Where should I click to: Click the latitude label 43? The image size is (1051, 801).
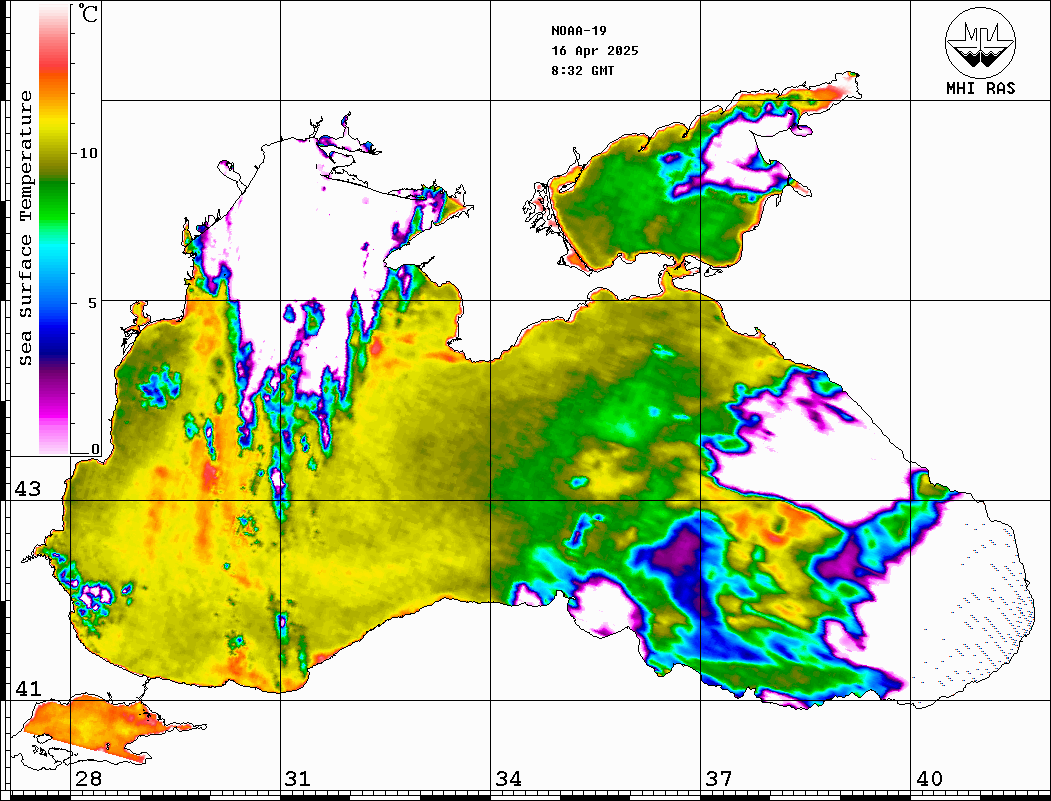(27, 489)
